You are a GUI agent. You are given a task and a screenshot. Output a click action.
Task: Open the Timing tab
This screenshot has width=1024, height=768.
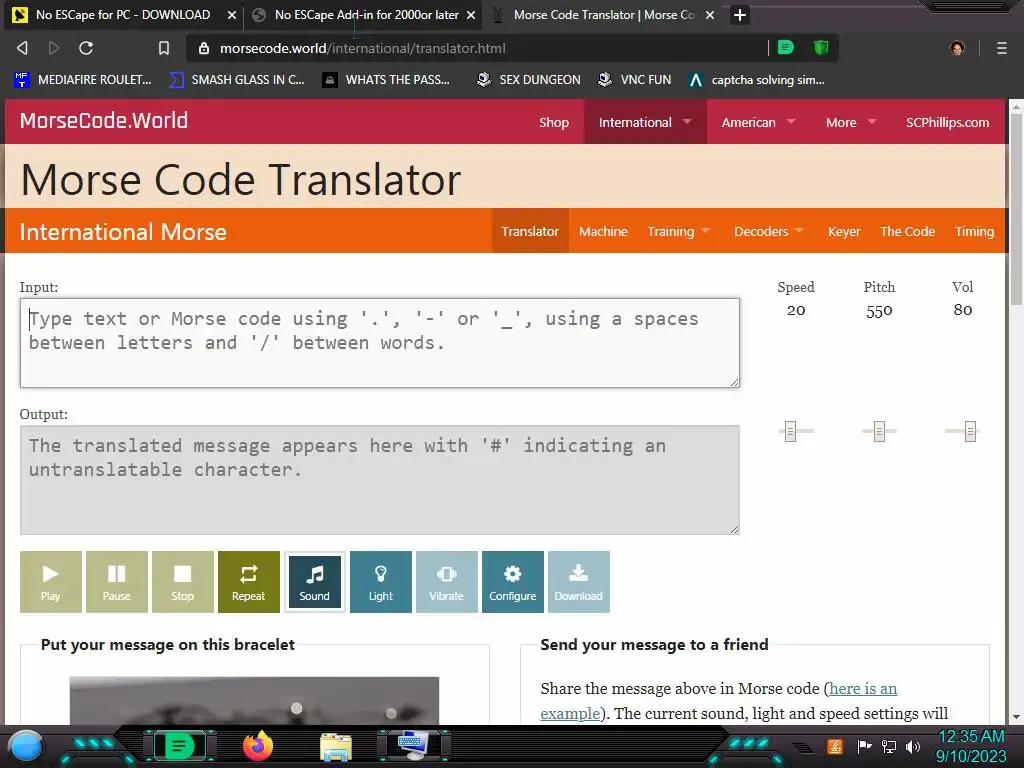click(x=974, y=231)
